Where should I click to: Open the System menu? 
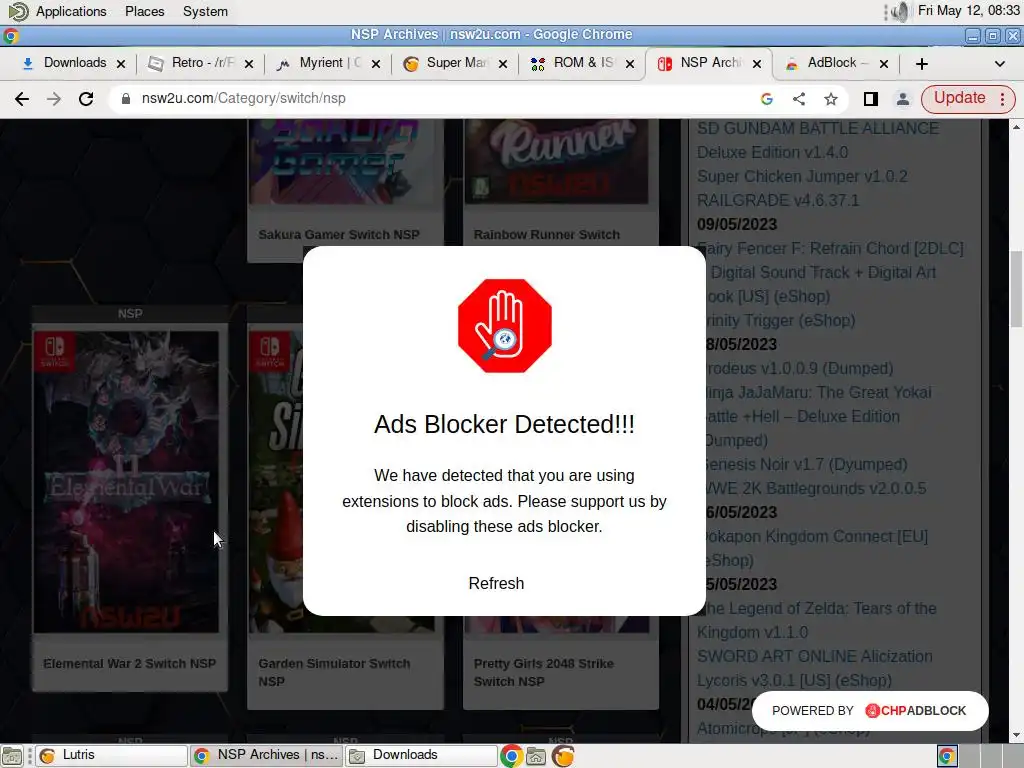click(205, 11)
